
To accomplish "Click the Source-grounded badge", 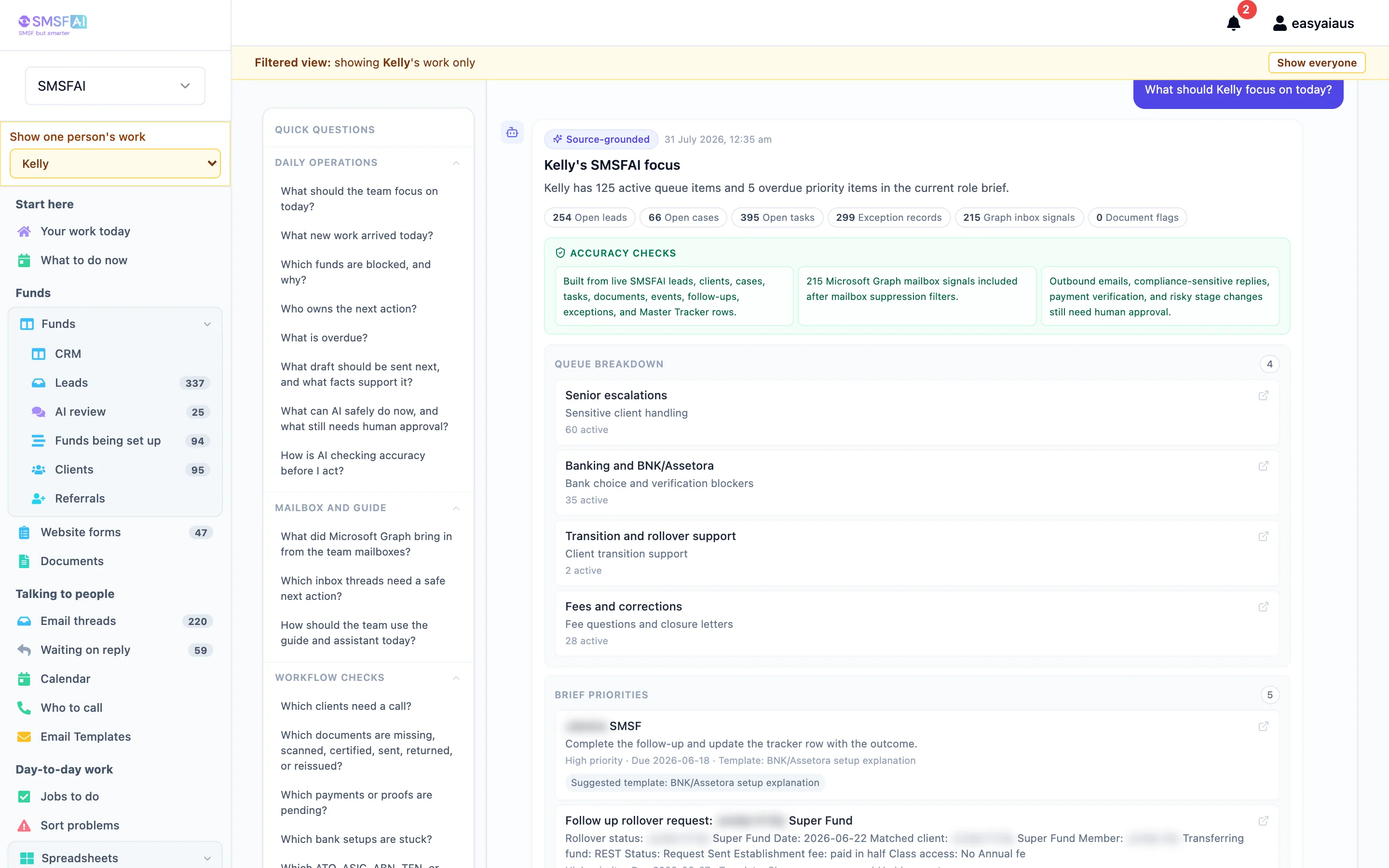I will click(601, 139).
